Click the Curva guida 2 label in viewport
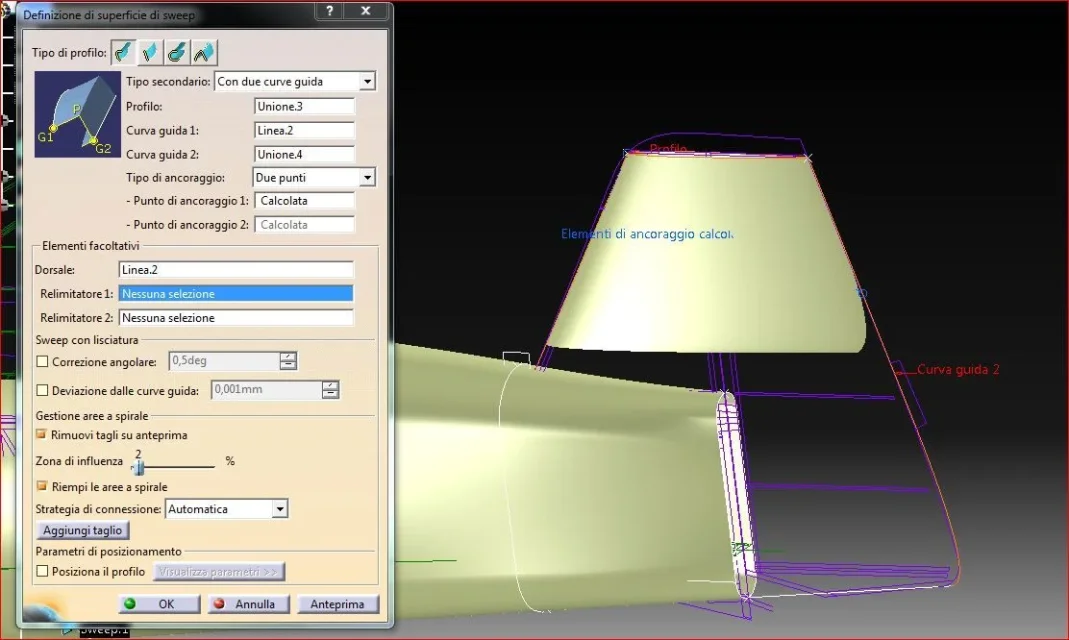The image size is (1069, 640). coord(958,369)
